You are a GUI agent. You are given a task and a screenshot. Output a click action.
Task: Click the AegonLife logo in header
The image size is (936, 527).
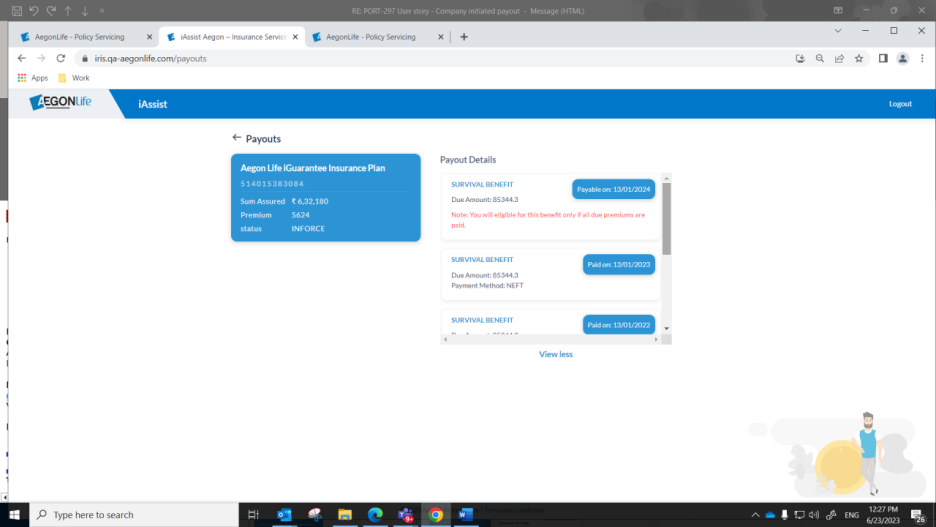[62, 103]
